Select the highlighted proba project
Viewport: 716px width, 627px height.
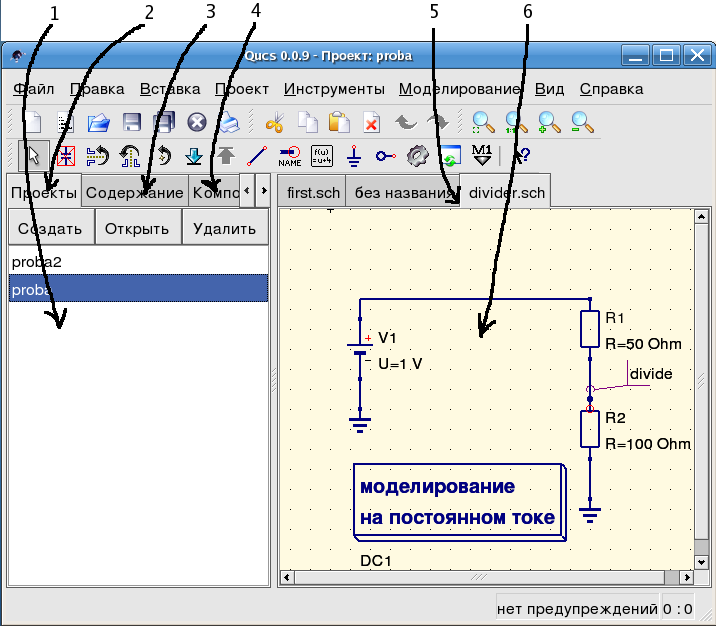click(138, 288)
